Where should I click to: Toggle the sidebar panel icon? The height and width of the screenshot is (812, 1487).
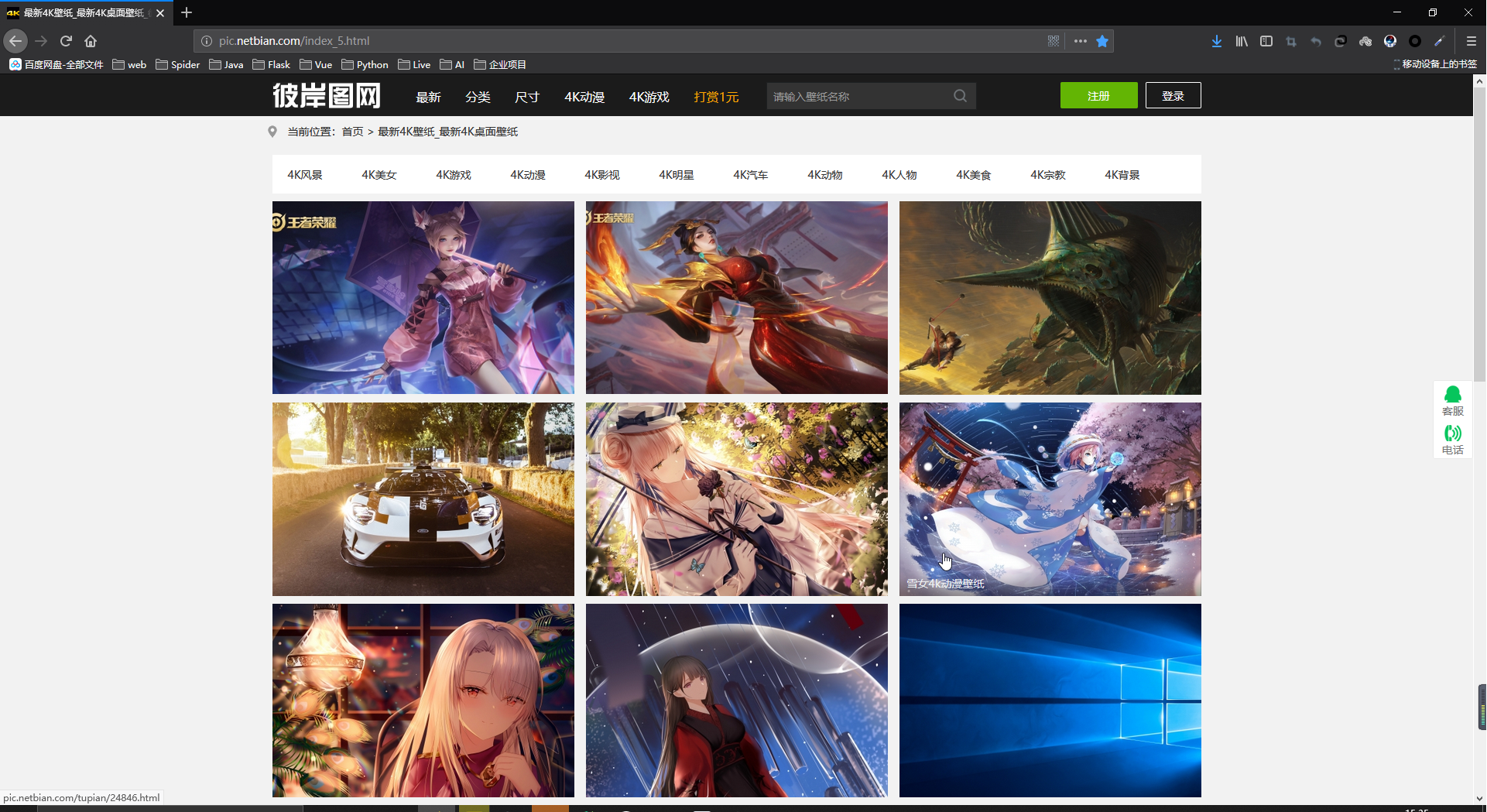(x=1266, y=41)
